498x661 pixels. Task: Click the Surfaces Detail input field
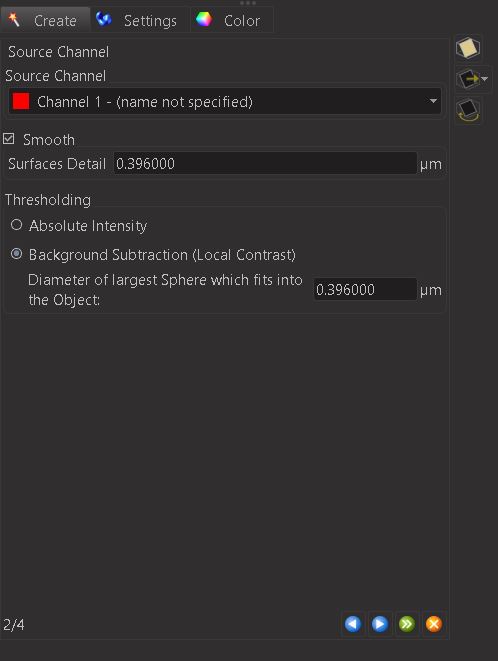click(265, 164)
